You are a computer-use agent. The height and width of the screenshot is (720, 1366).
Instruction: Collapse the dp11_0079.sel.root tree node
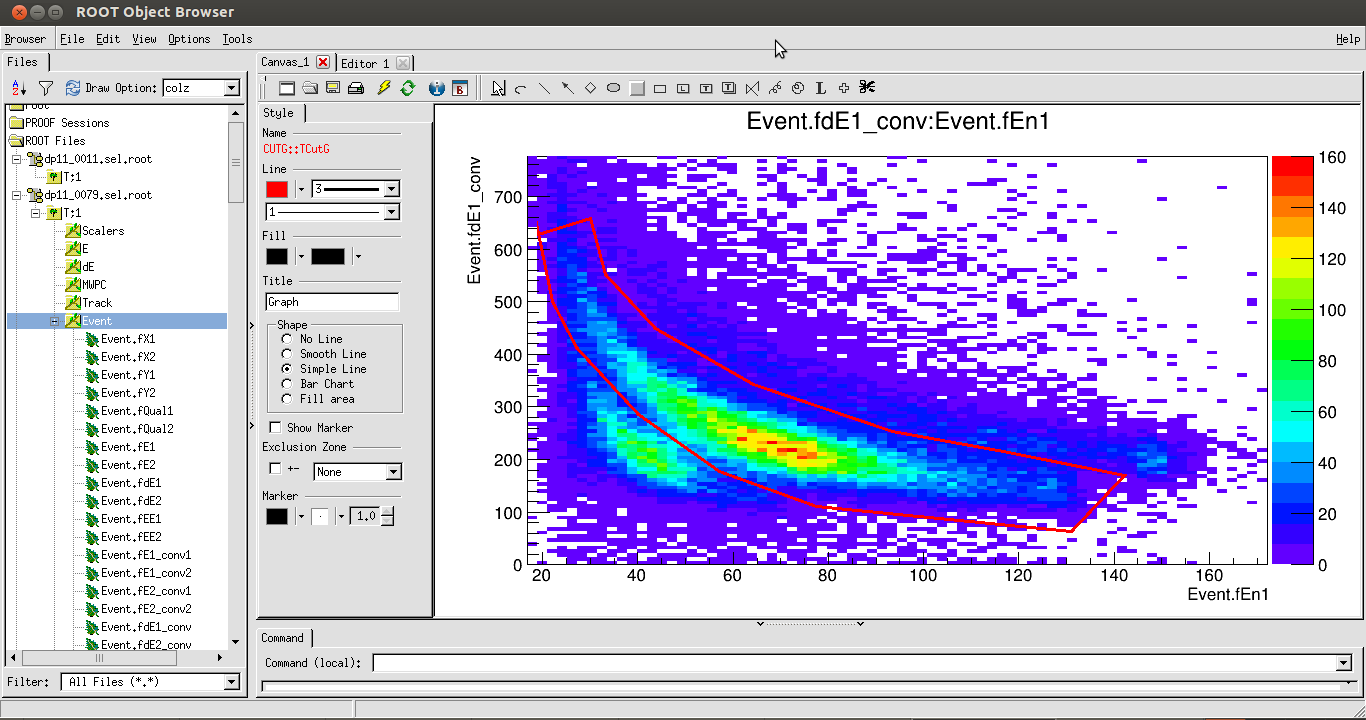pos(17,195)
